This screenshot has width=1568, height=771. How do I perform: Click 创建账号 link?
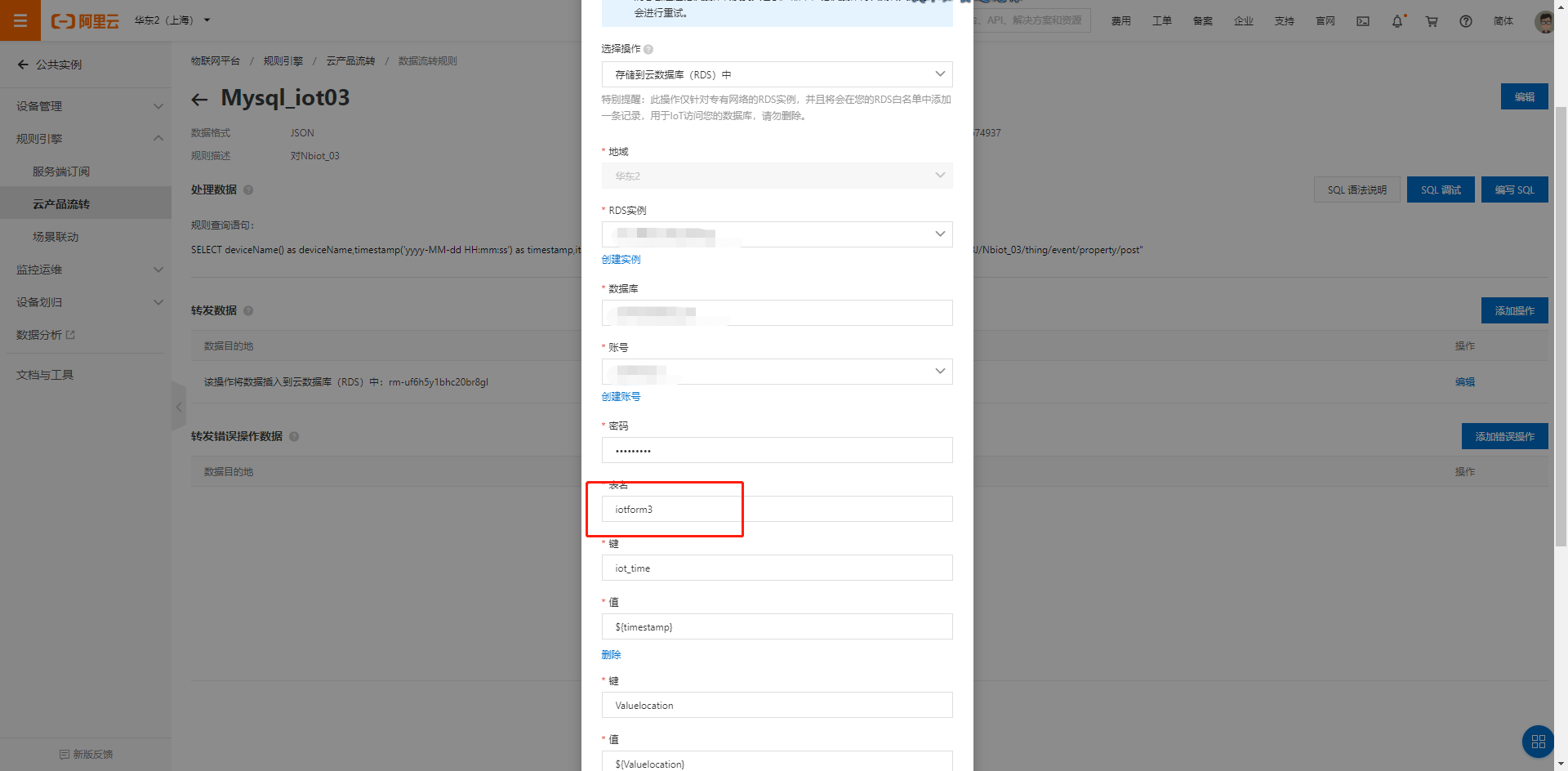pyautogui.click(x=621, y=397)
